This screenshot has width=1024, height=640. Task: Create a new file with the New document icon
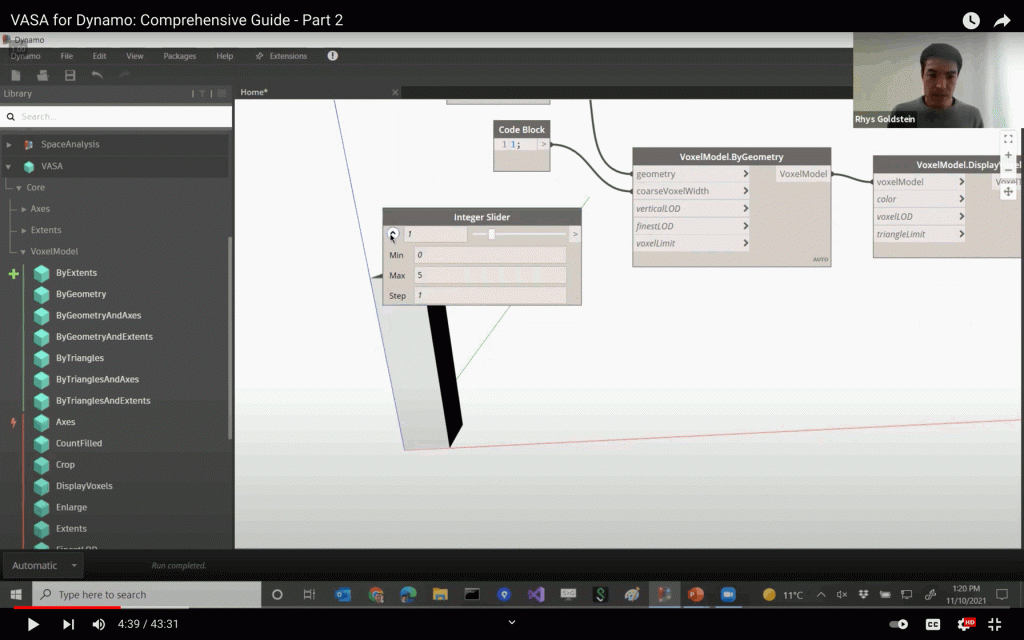pos(15,75)
